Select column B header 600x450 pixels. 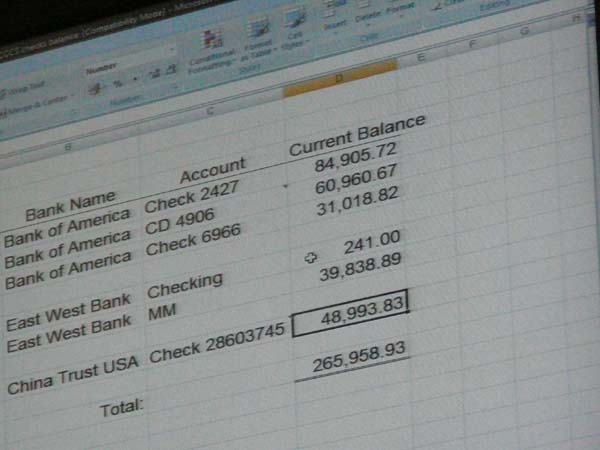[68, 147]
